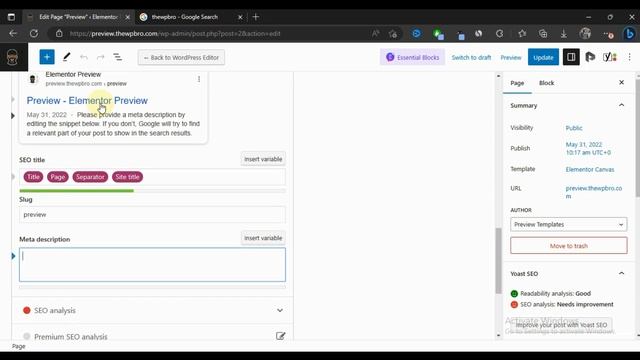Click the green SEO title length progress bar

pos(76,191)
